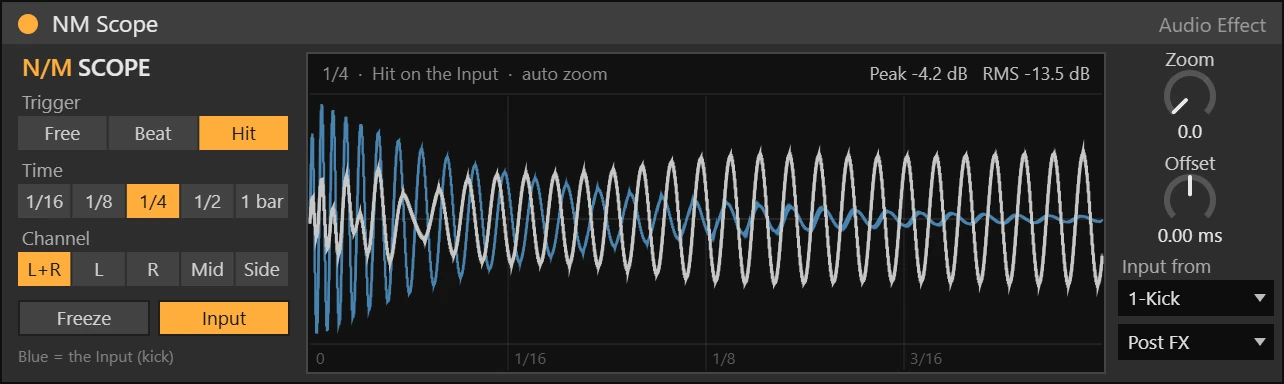This screenshot has width=1284, height=384.
Task: Set trigger mode to Beat
Action: click(x=153, y=133)
